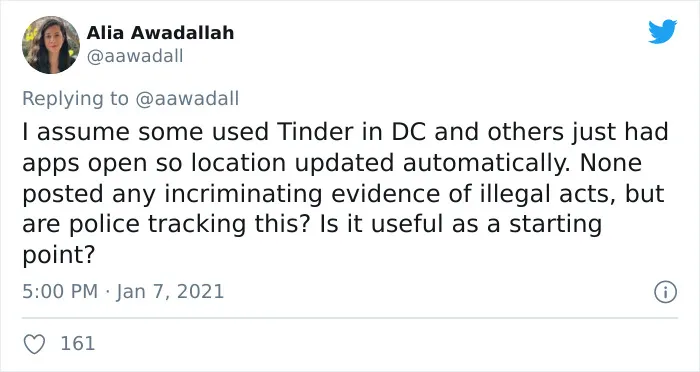Viewport: 700px width, 372px height.
Task: Follow the @aawadall mention after Replying to
Action: click(x=187, y=98)
